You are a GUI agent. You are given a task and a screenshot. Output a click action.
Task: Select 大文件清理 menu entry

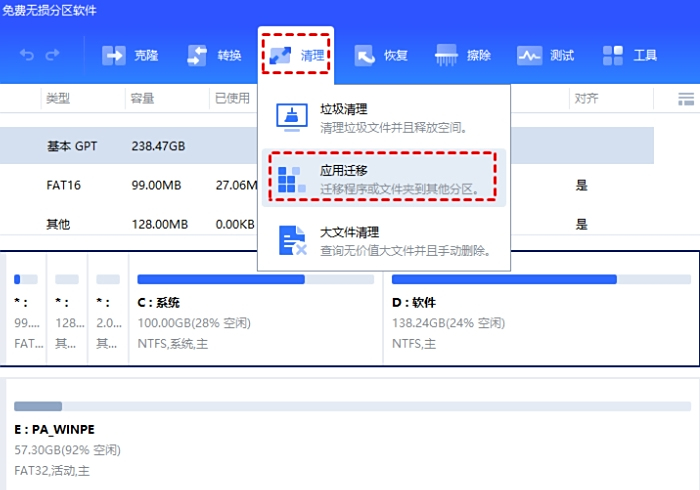384,240
